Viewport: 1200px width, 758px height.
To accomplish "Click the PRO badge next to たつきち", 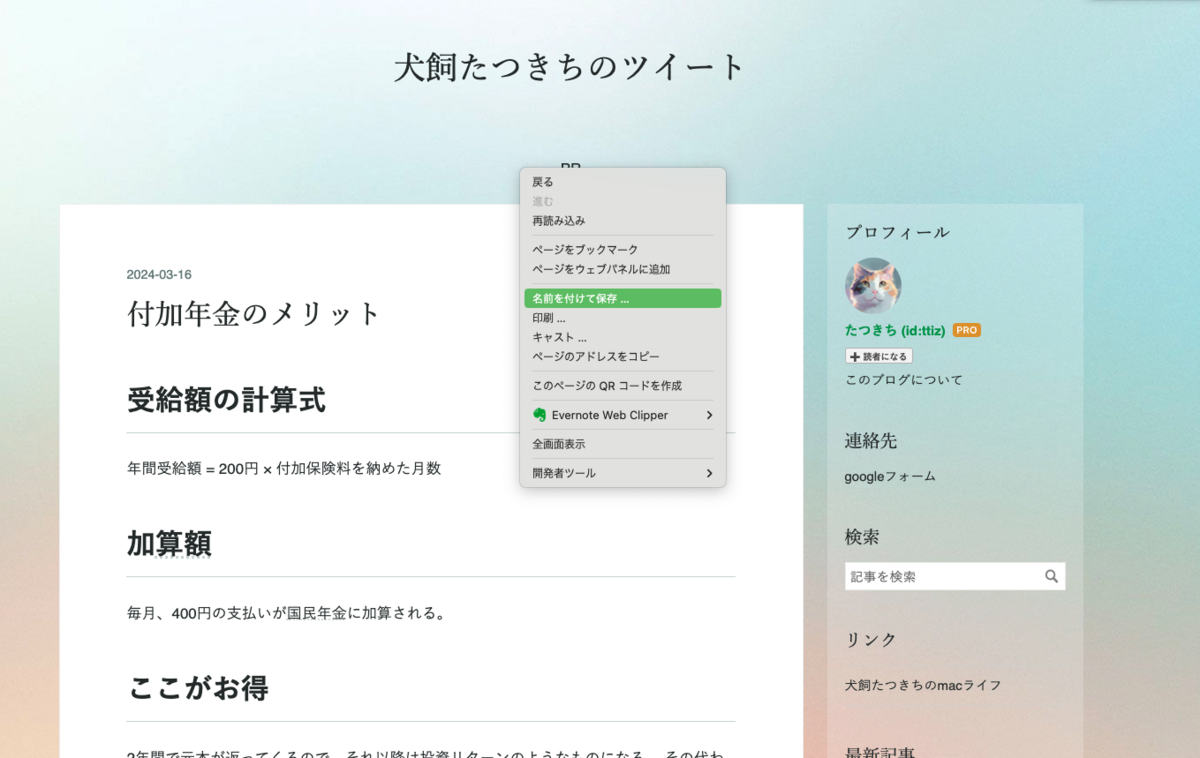I will click(x=965, y=329).
